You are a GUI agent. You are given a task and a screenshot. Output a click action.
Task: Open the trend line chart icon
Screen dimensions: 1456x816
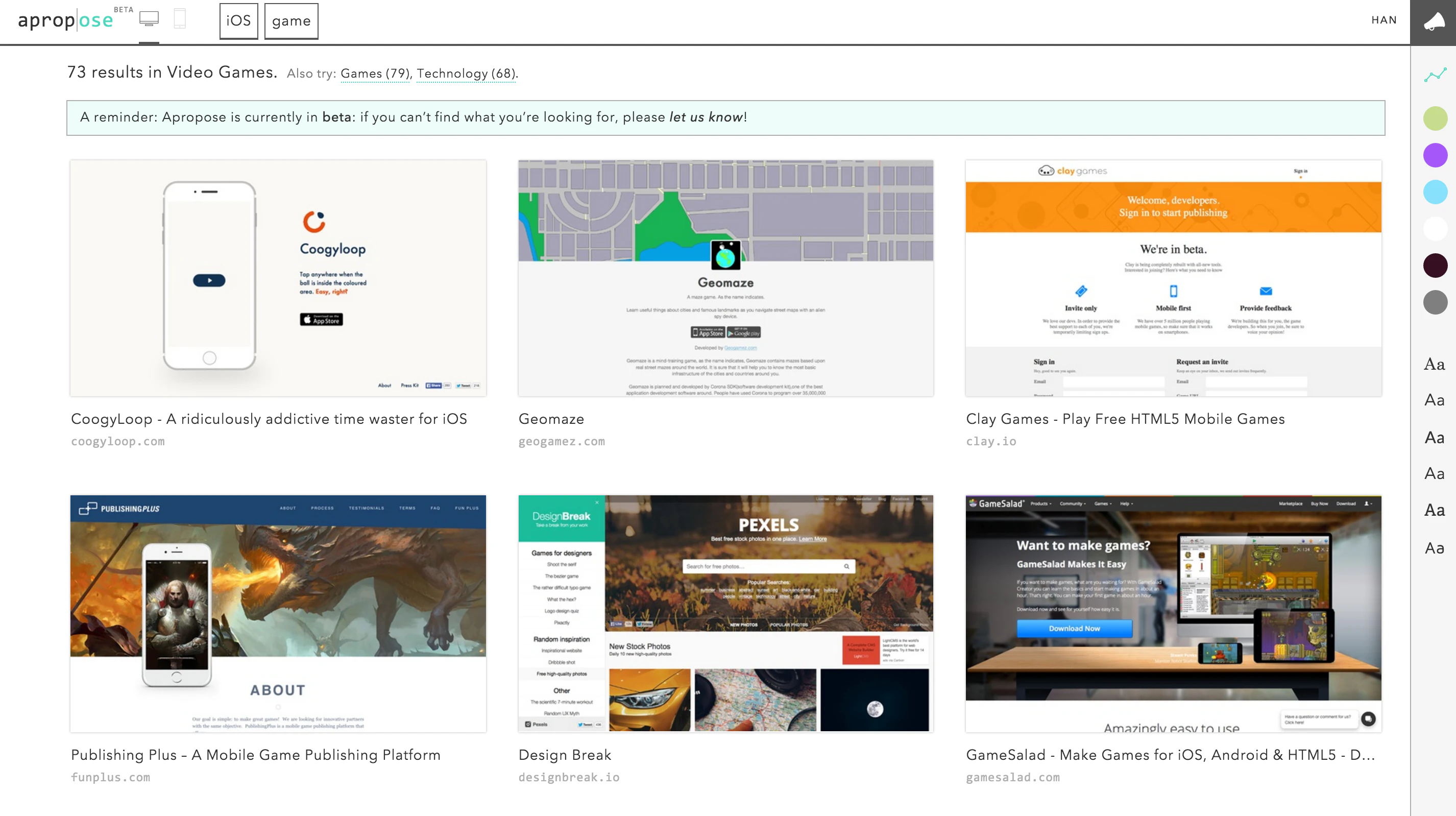coord(1435,75)
